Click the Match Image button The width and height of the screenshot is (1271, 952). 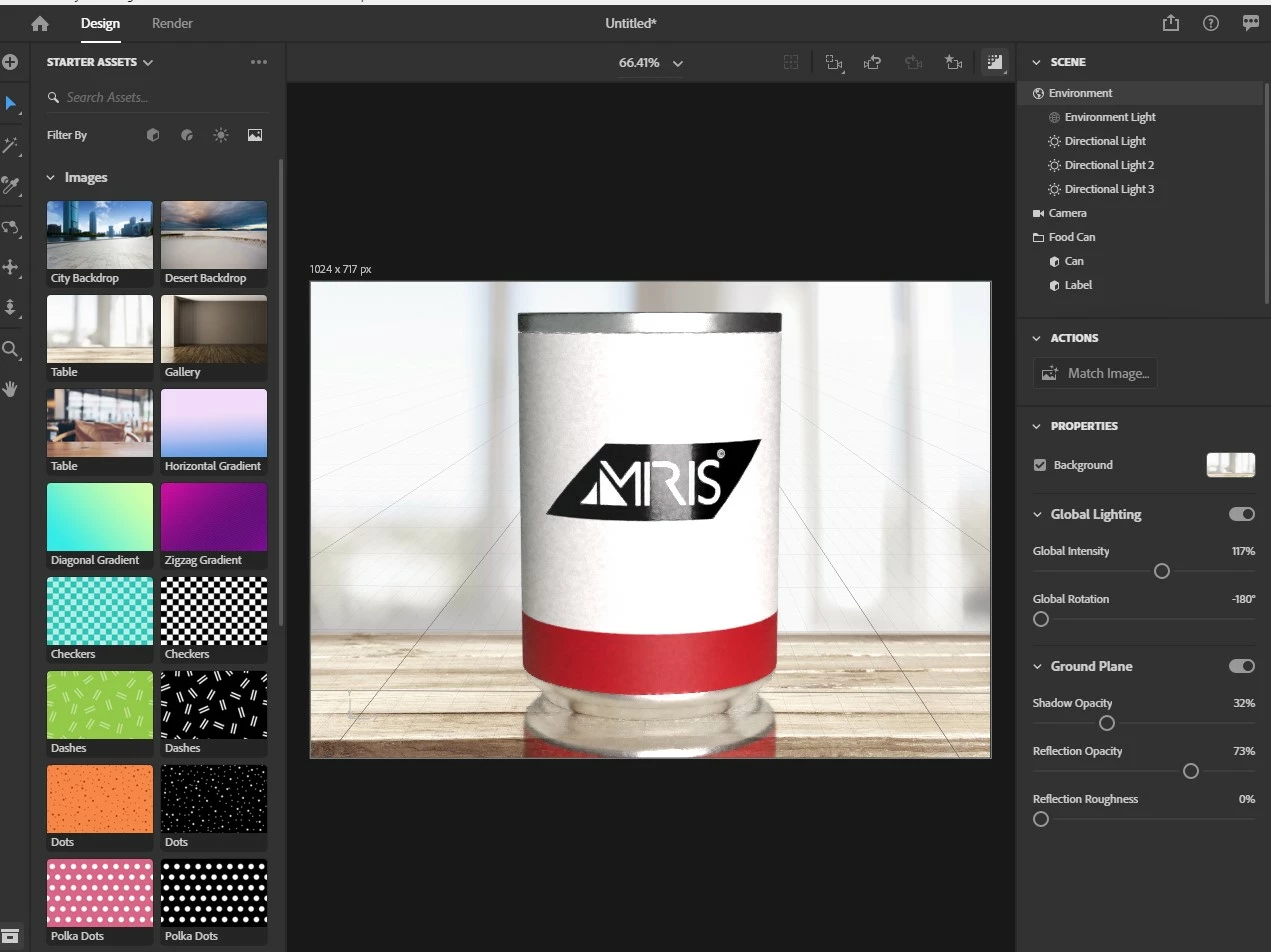(x=1095, y=373)
